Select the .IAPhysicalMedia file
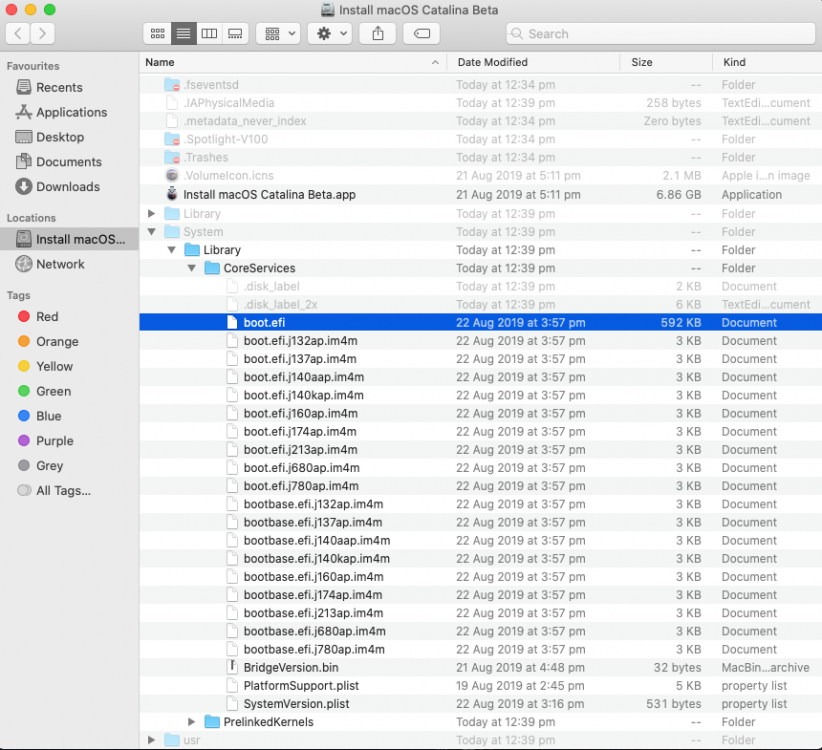 [480, 103]
